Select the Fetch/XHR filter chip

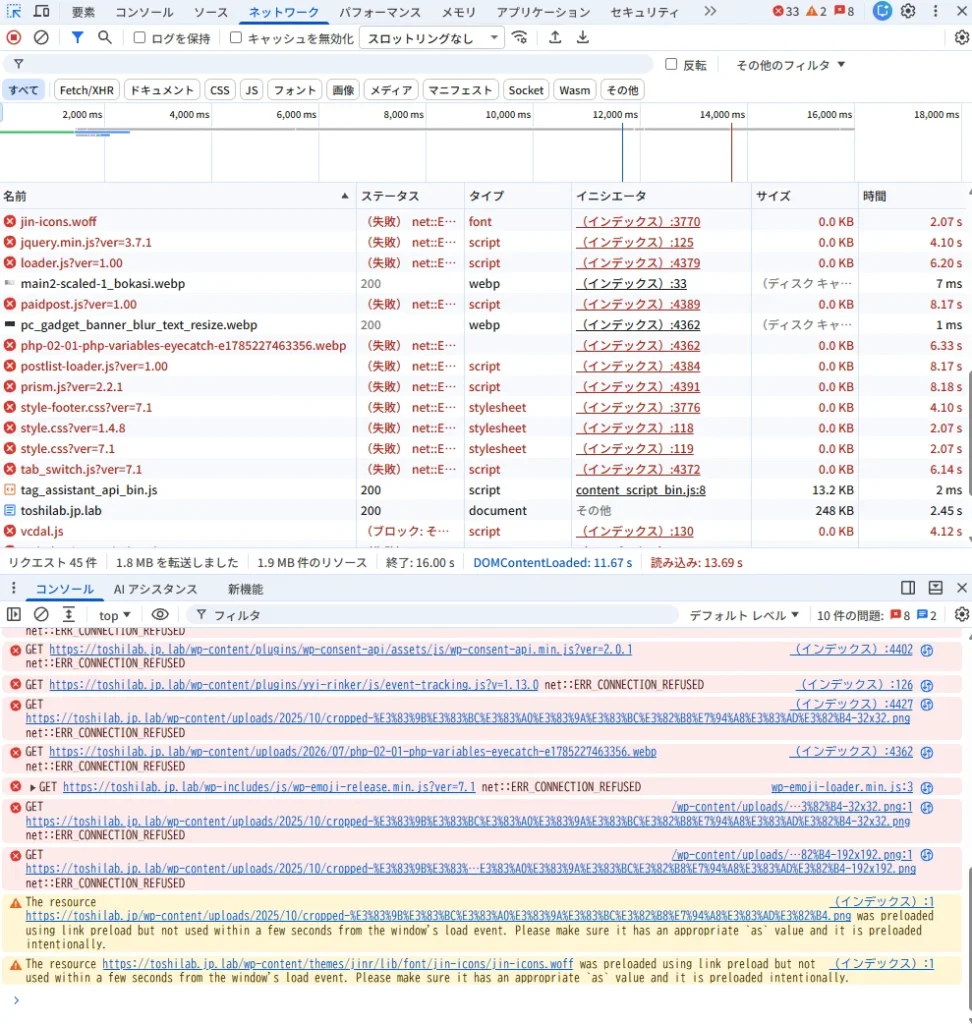click(x=86, y=90)
